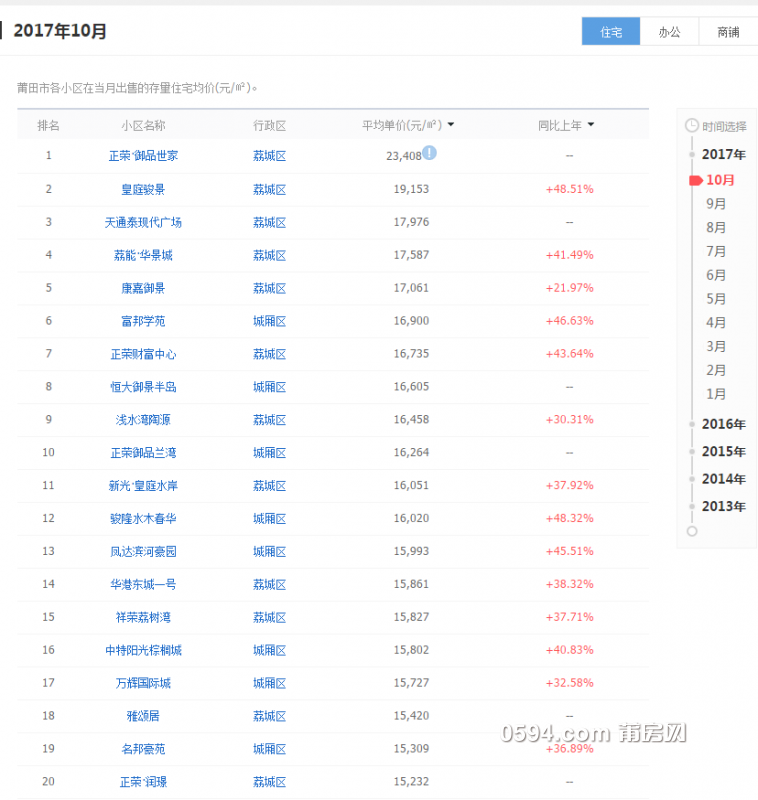Click 城厢区 in the 万辉国际城 row
The height and width of the screenshot is (800, 758).
coord(270,683)
